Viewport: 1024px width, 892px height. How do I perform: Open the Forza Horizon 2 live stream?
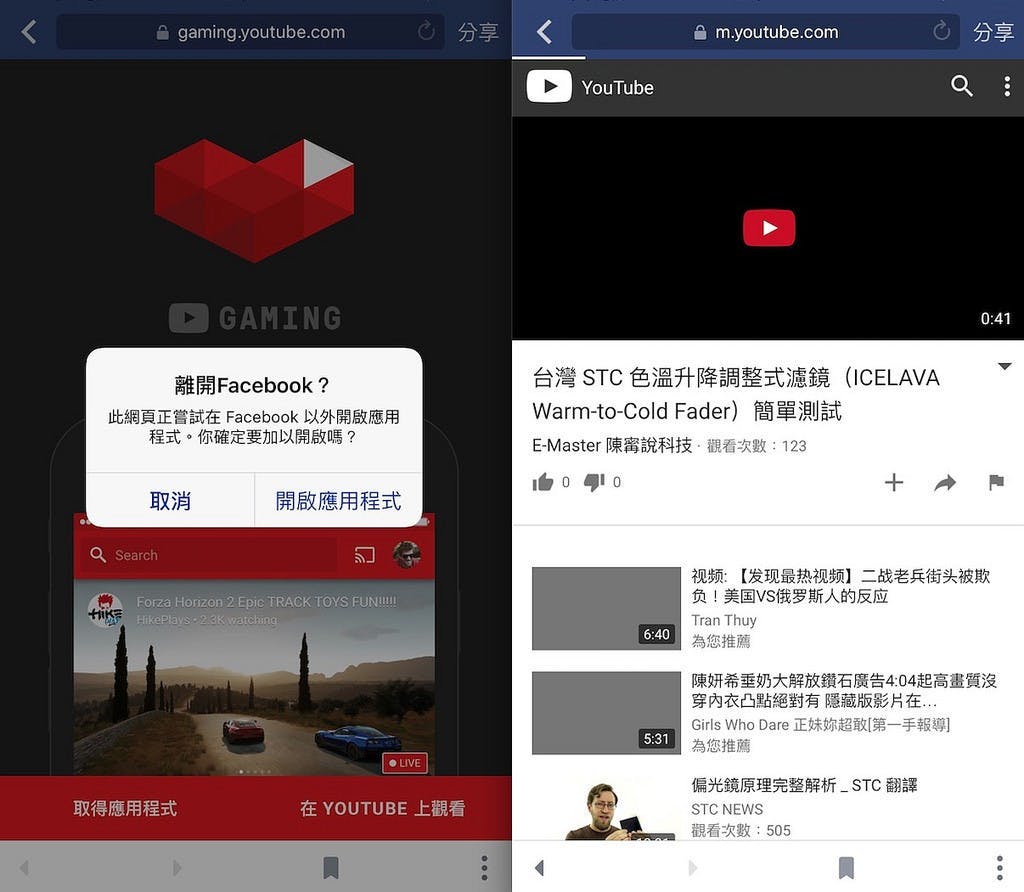254,677
